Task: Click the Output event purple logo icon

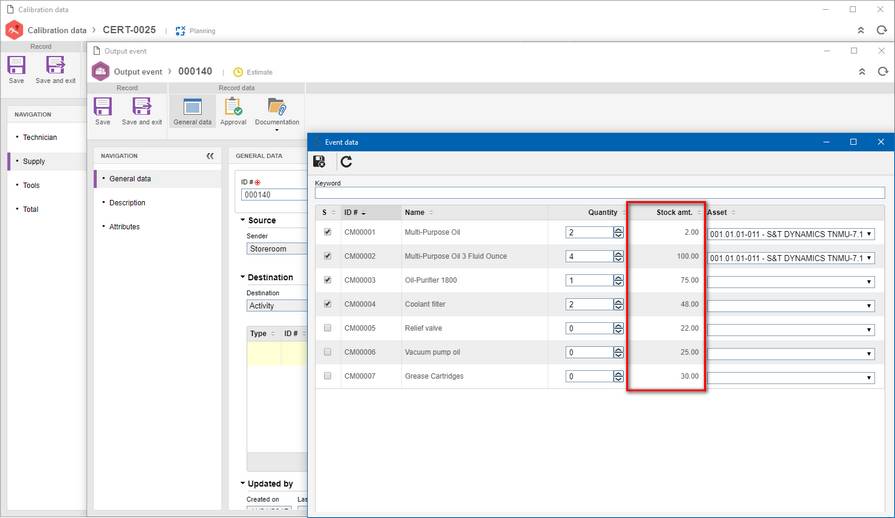Action: click(x=100, y=71)
